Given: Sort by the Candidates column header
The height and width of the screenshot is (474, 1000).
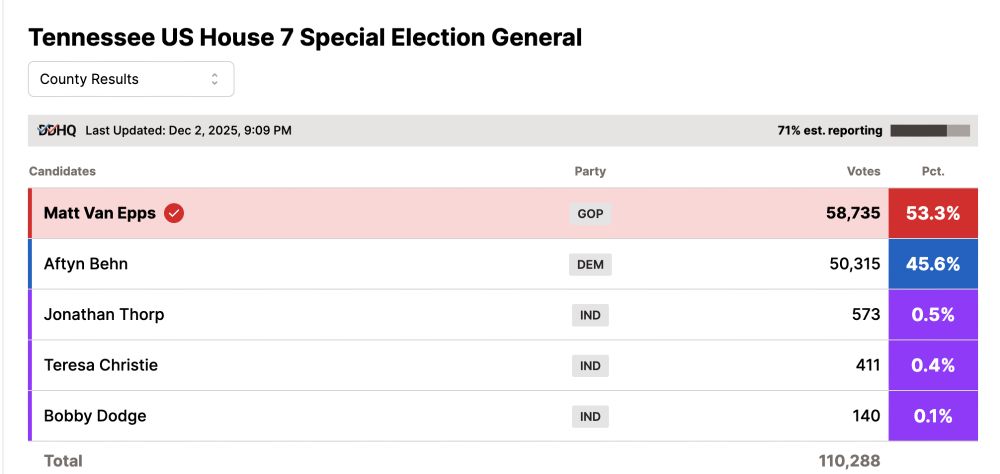Looking at the screenshot, I should click(63, 171).
